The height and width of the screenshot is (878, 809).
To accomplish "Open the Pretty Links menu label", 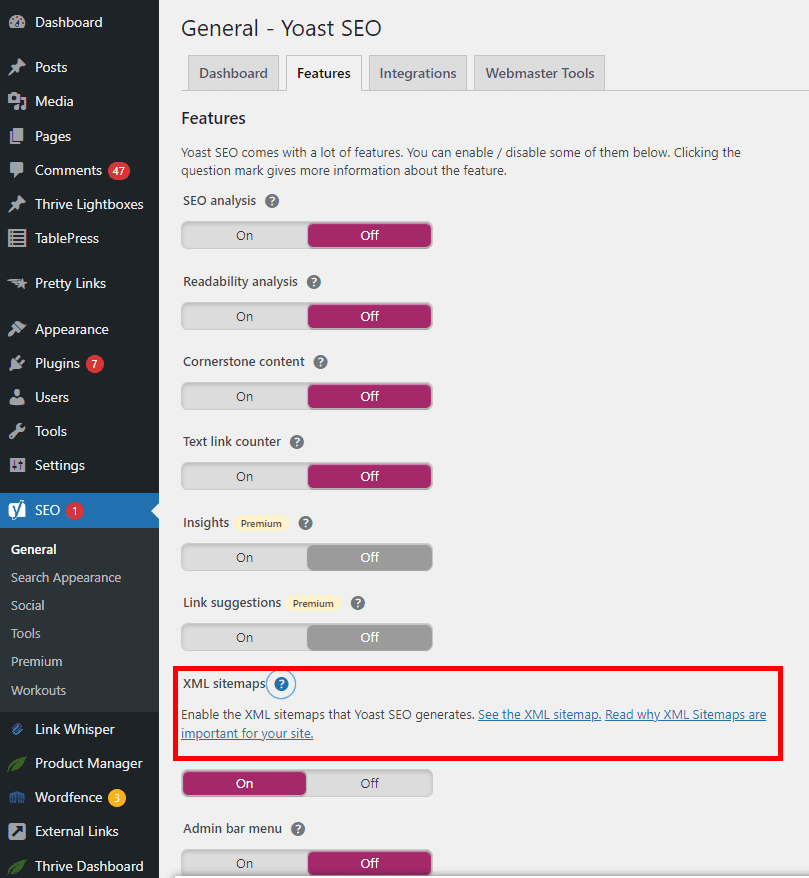I will (71, 283).
